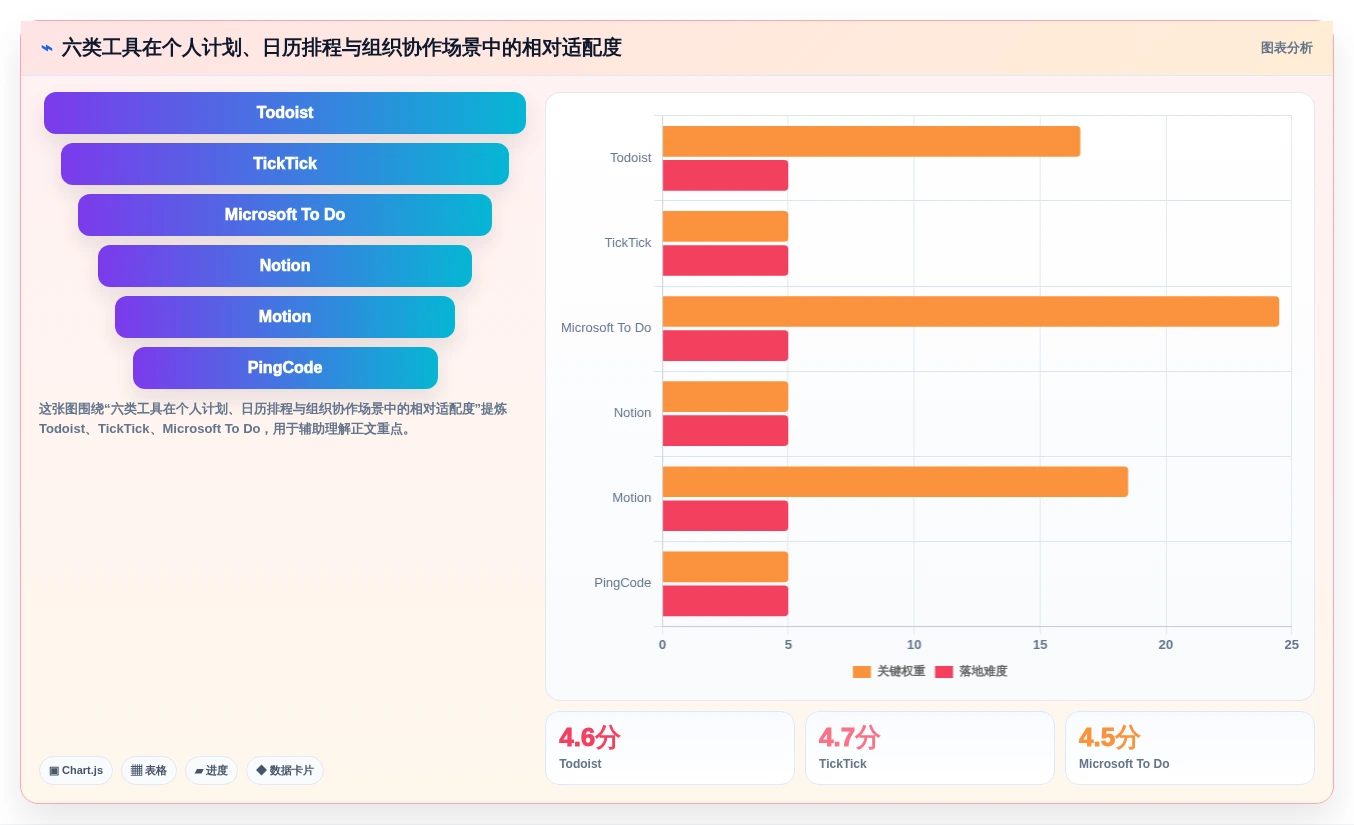Click the Motion y-axis label
This screenshot has height=825, width=1354.
[632, 498]
